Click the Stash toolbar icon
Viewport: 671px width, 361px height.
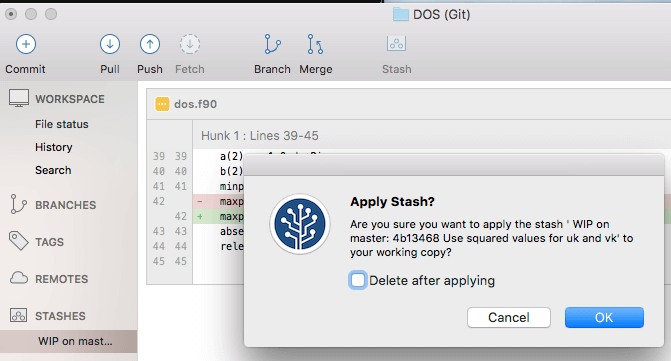(x=396, y=44)
